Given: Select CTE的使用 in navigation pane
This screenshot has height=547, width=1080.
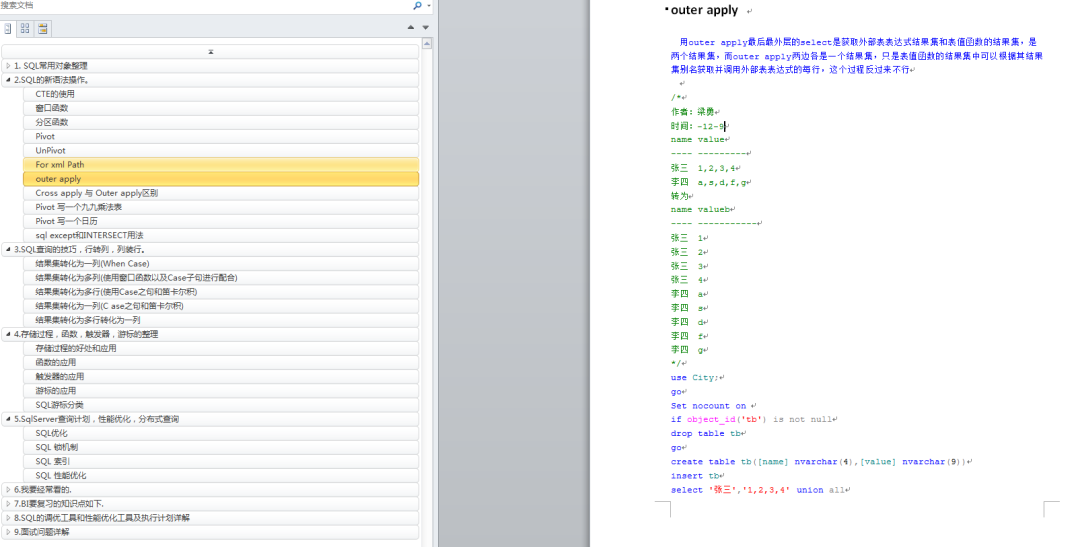Looking at the screenshot, I should (220, 94).
